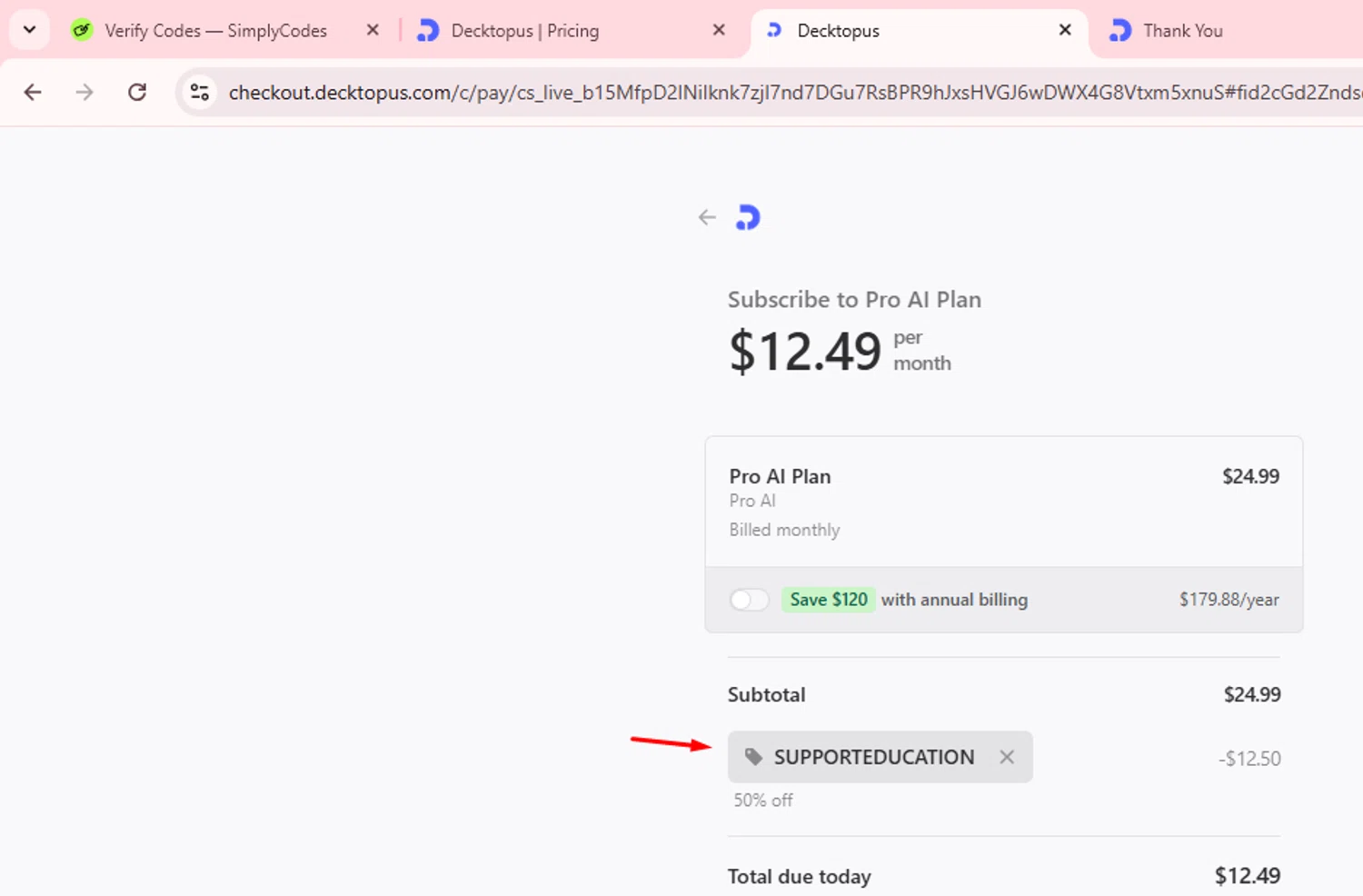Toggle annual billing switch
This screenshot has height=896, width=1363.
(x=749, y=600)
